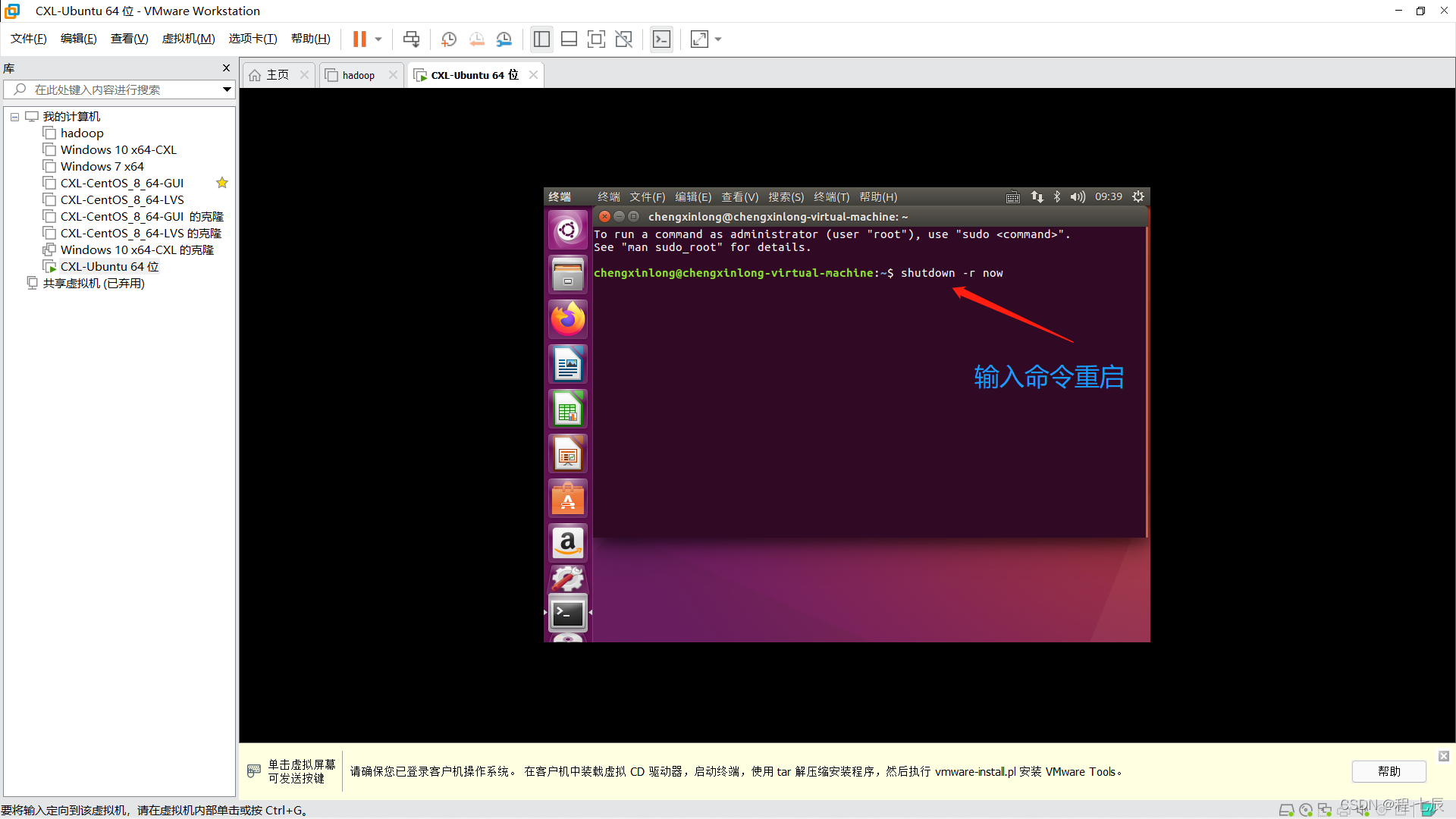
Task: Click the unity mode icon
Action: click(x=623, y=39)
